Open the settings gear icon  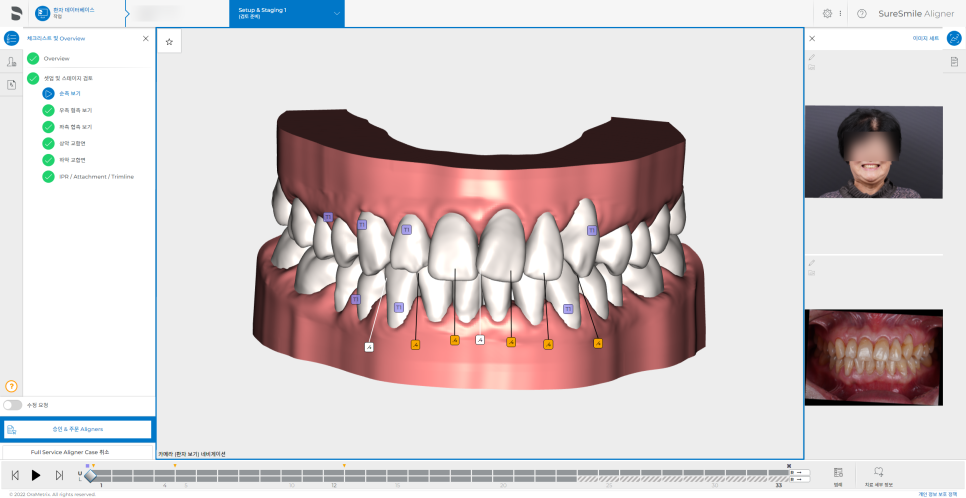(827, 13)
